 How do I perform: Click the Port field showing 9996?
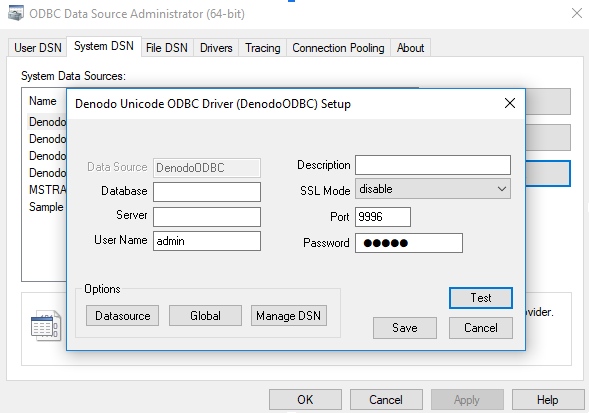click(383, 217)
